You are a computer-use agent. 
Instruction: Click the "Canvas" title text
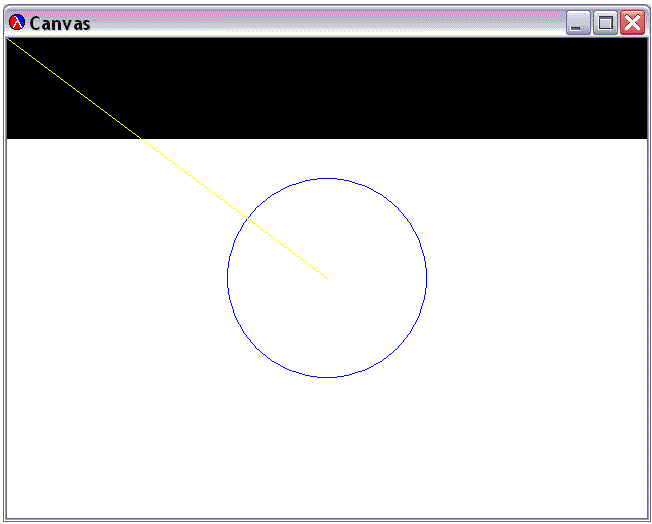[60, 23]
